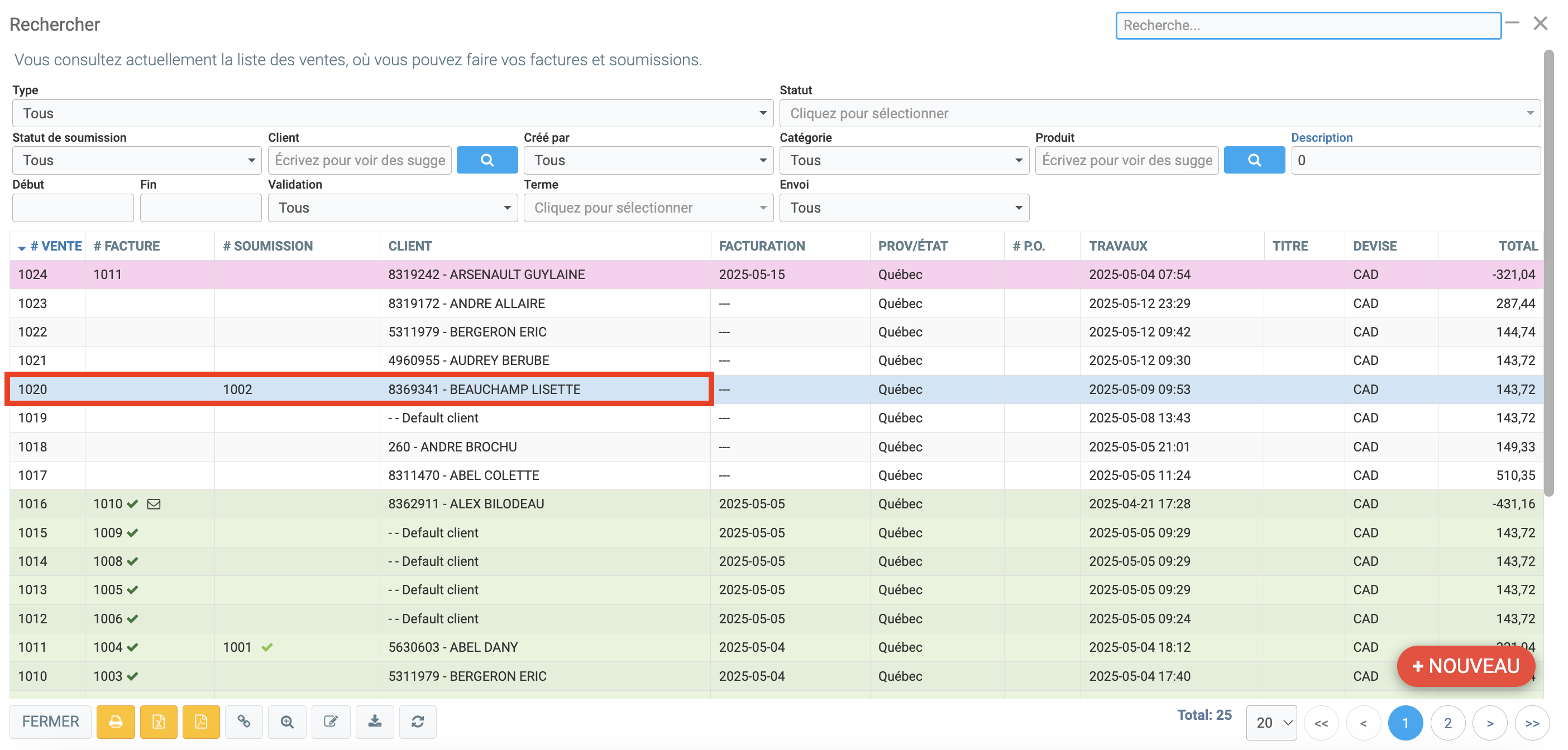Export list with the PDF icon
Image resolution: width=1568 pixels, height=750 pixels.
point(201,722)
